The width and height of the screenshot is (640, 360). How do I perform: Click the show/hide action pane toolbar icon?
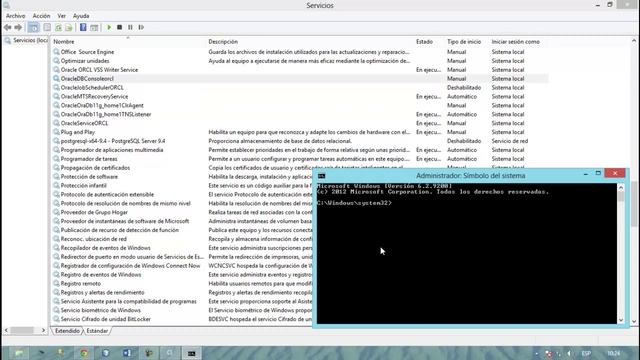coord(94,27)
